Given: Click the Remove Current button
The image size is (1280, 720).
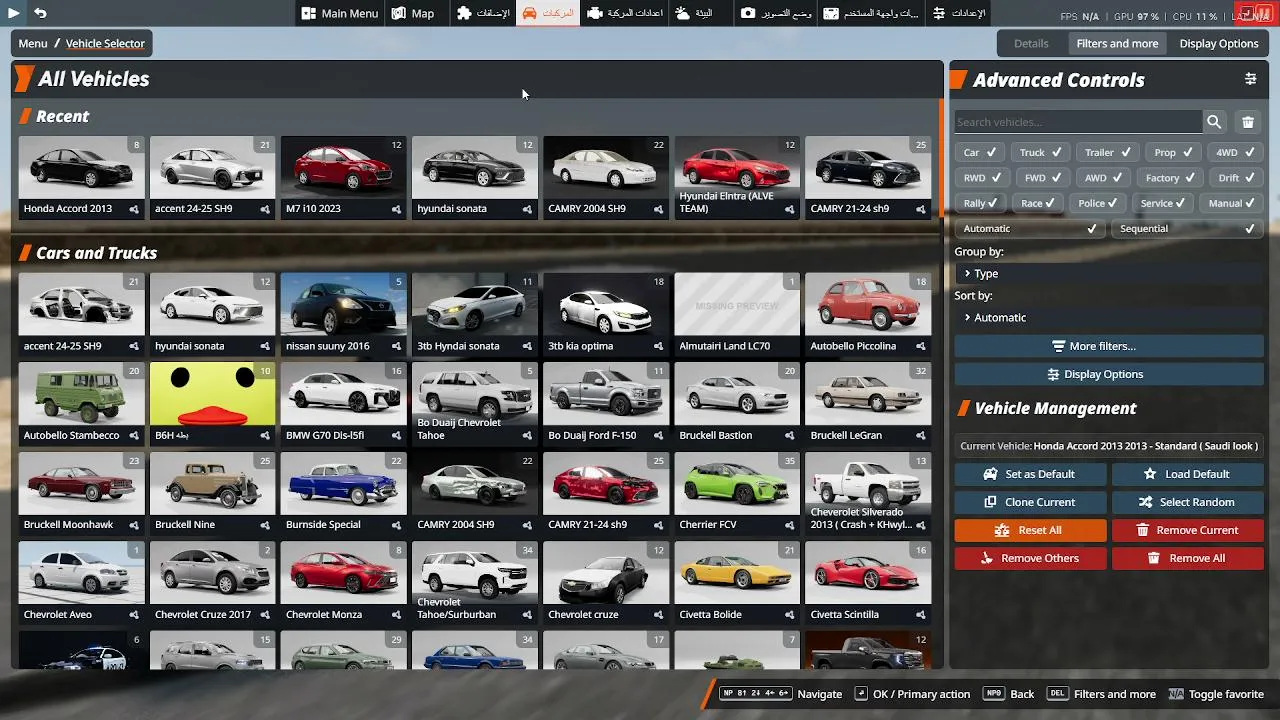Looking at the screenshot, I should [x=1188, y=530].
